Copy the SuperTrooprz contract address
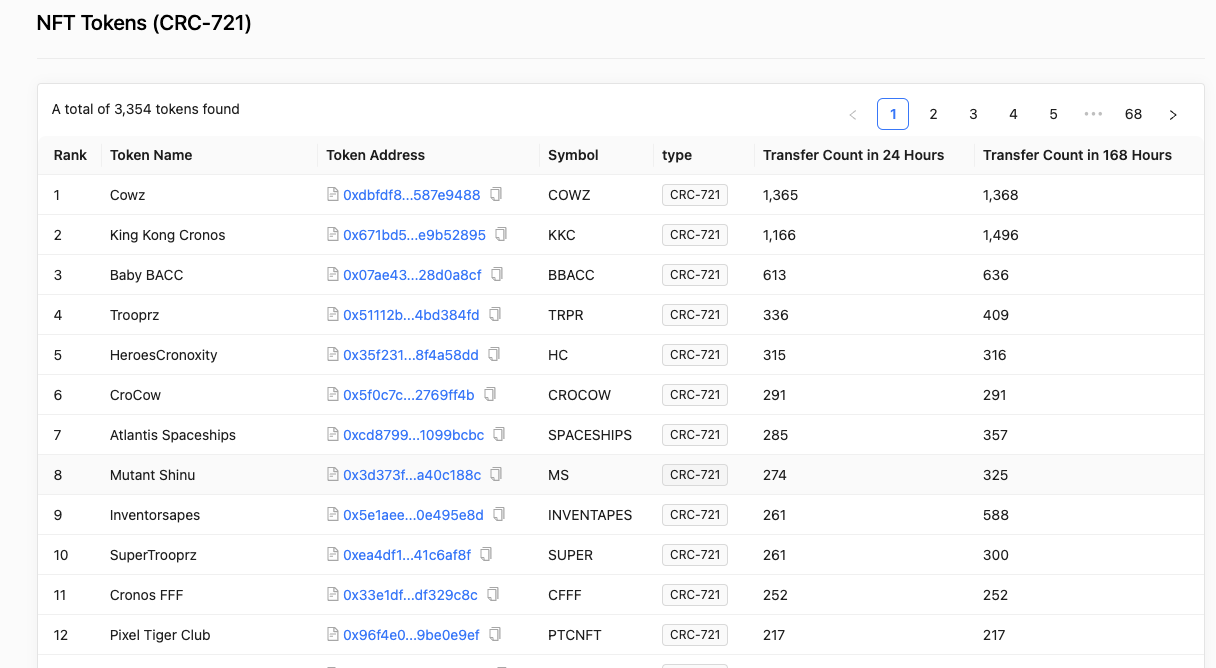Viewport: 1216px width, 668px height. 485,555
